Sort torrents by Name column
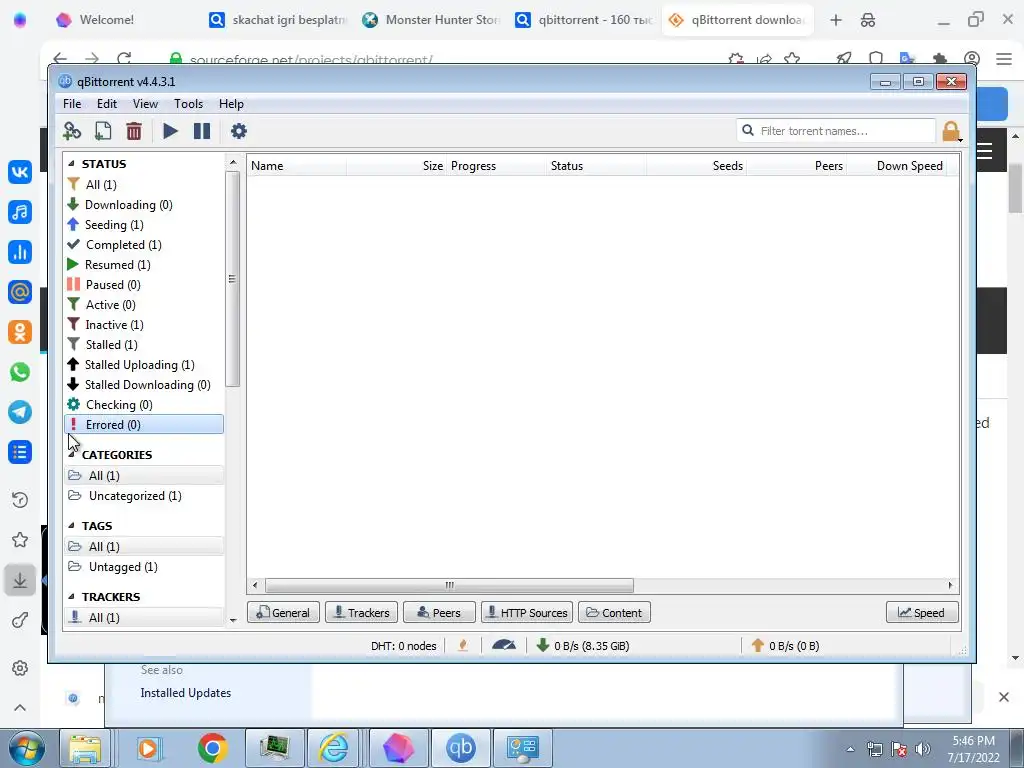 click(x=297, y=166)
